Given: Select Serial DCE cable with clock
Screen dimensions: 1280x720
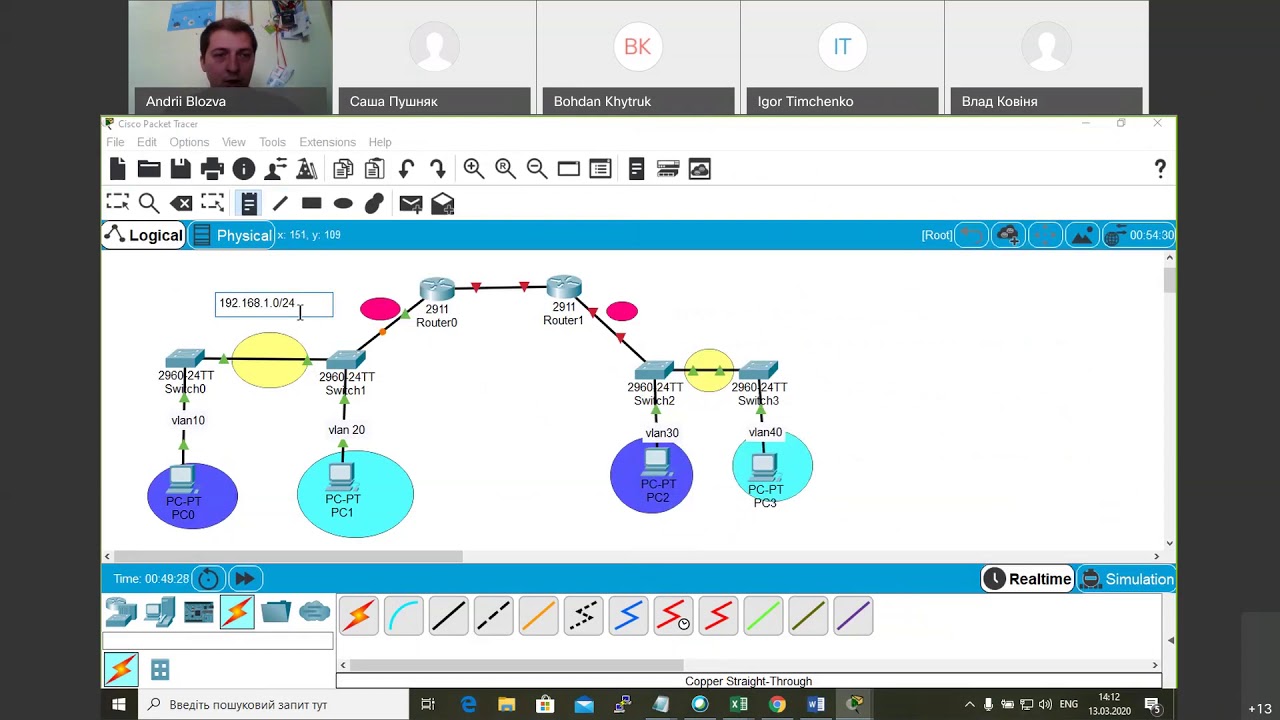Looking at the screenshot, I should pos(673,616).
